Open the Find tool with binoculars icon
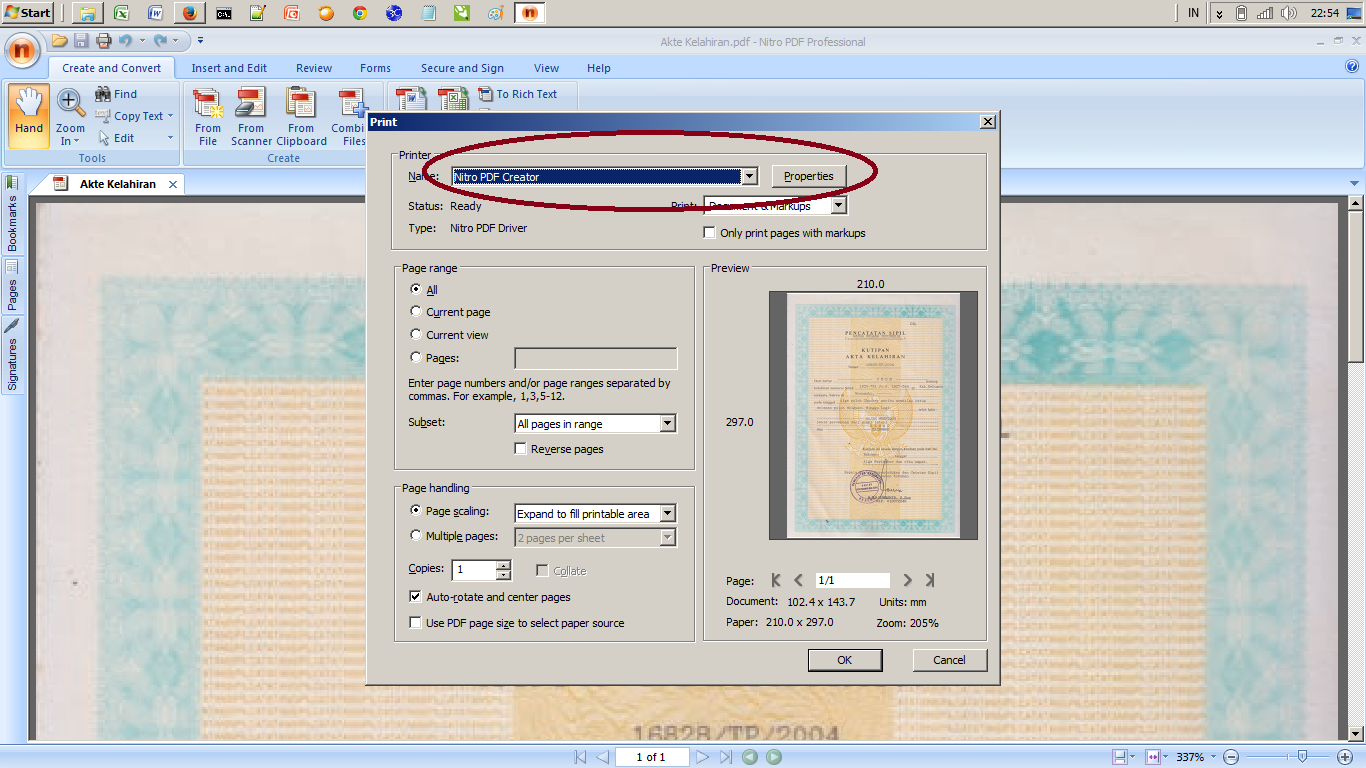1366x768 pixels. (x=116, y=94)
